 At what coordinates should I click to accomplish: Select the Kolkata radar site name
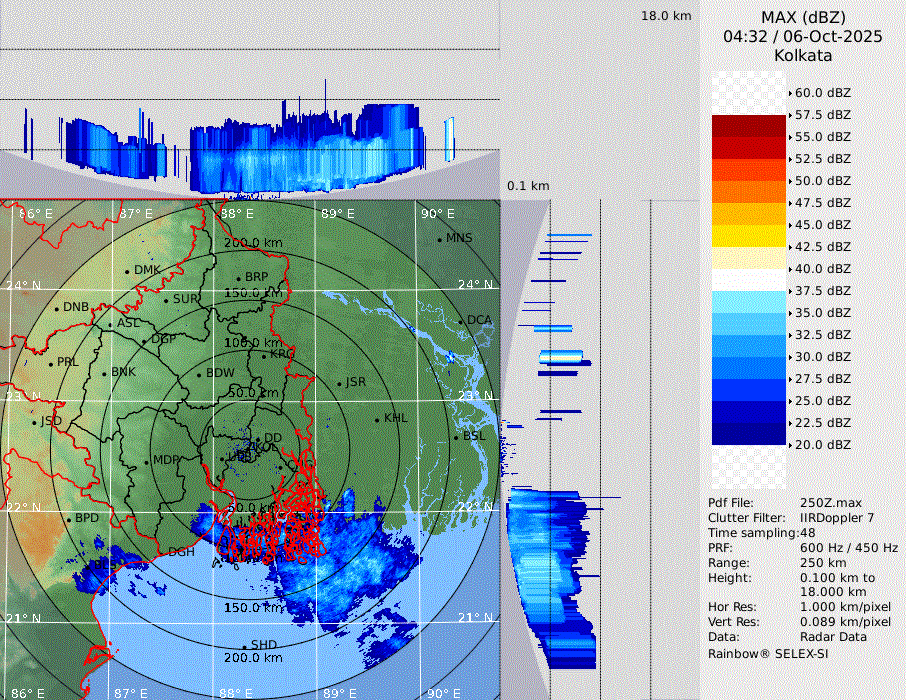click(803, 55)
